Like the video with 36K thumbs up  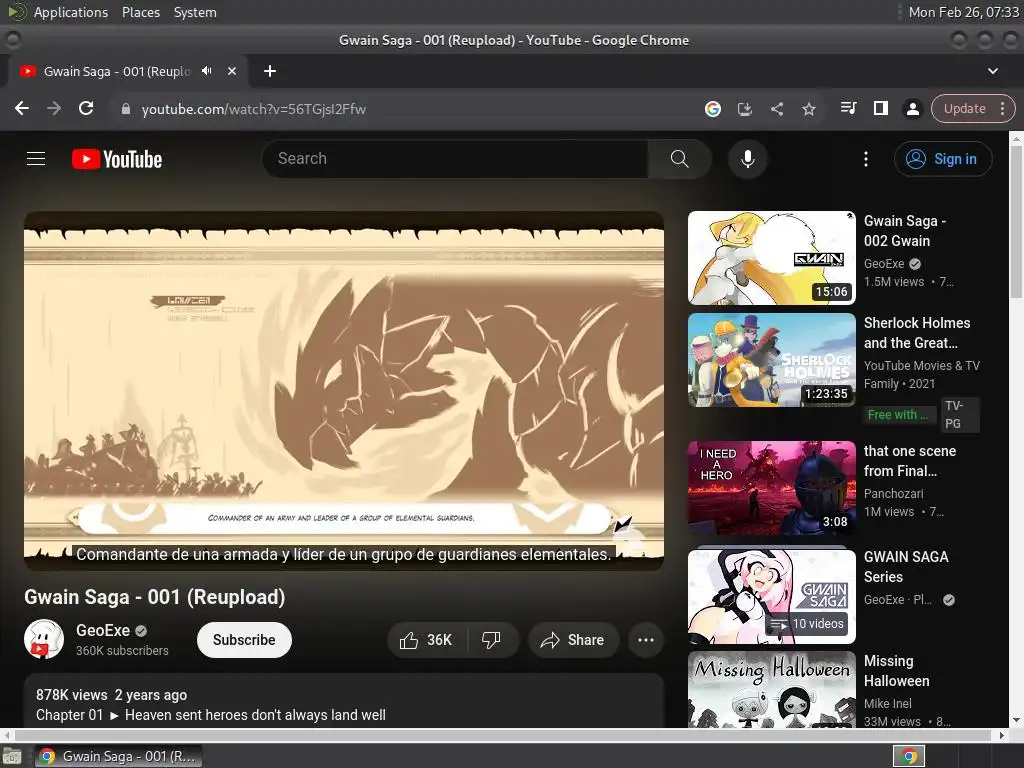click(x=427, y=640)
